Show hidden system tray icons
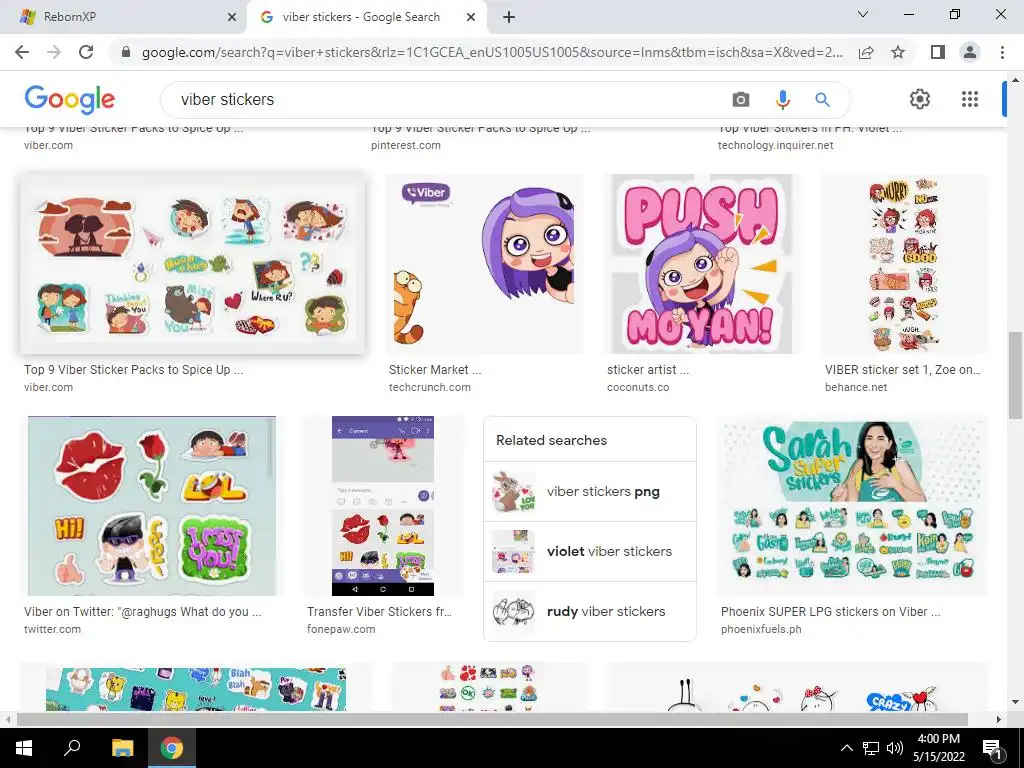 (x=846, y=748)
